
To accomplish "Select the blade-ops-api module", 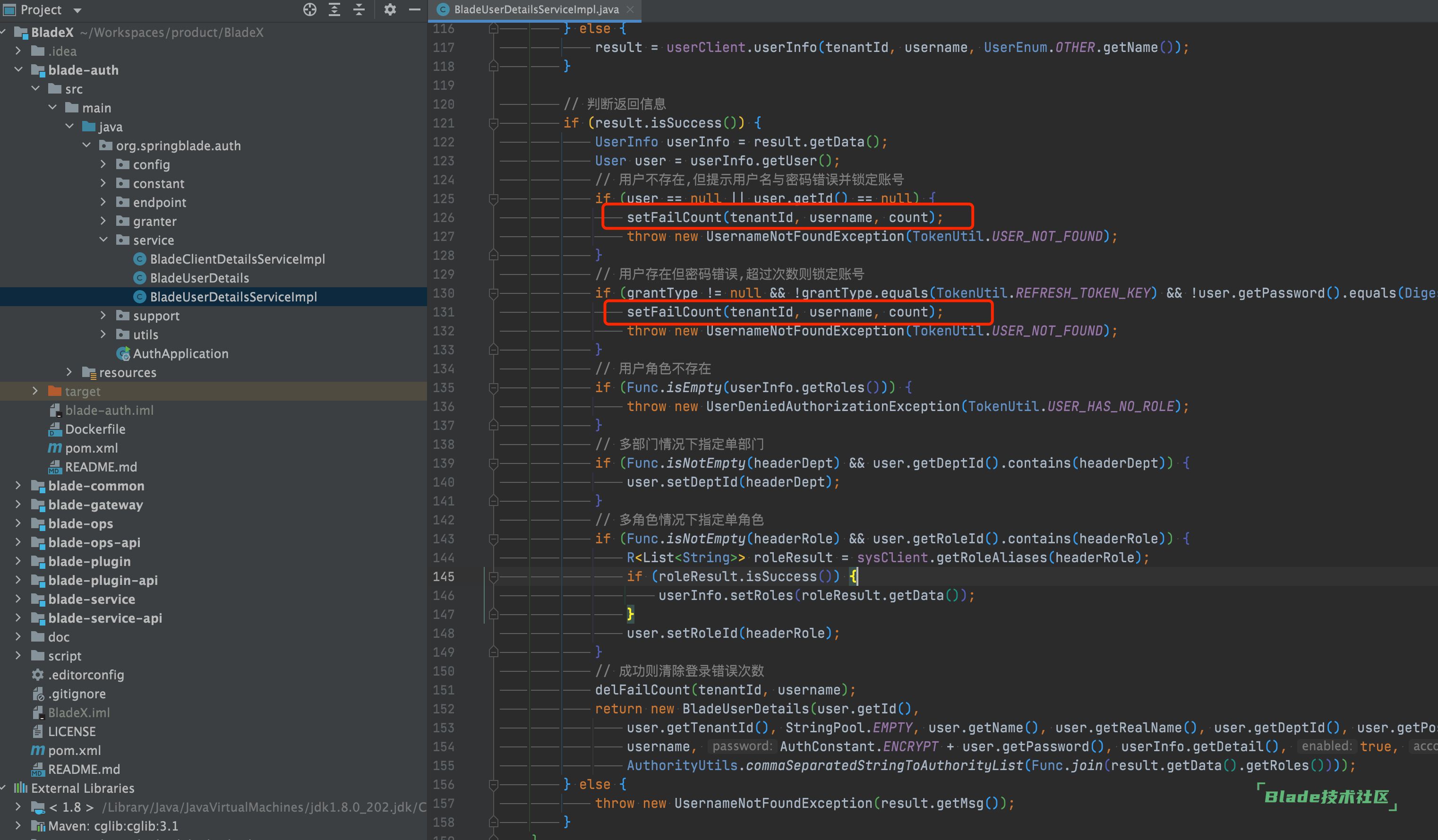I will coord(94,542).
